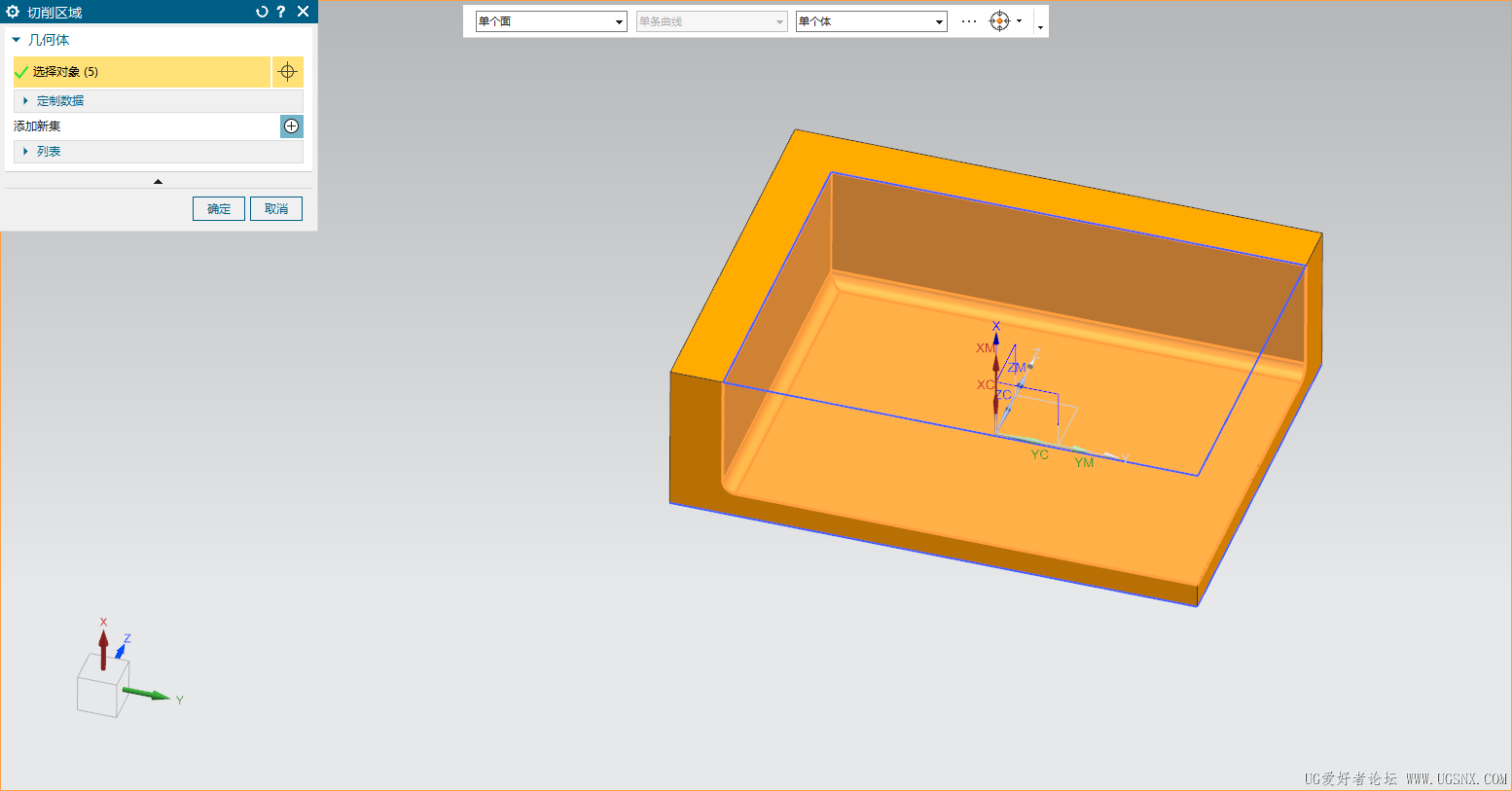The image size is (1512, 791).
Task: Collapse dialog with the black up arrow
Action: [158, 182]
